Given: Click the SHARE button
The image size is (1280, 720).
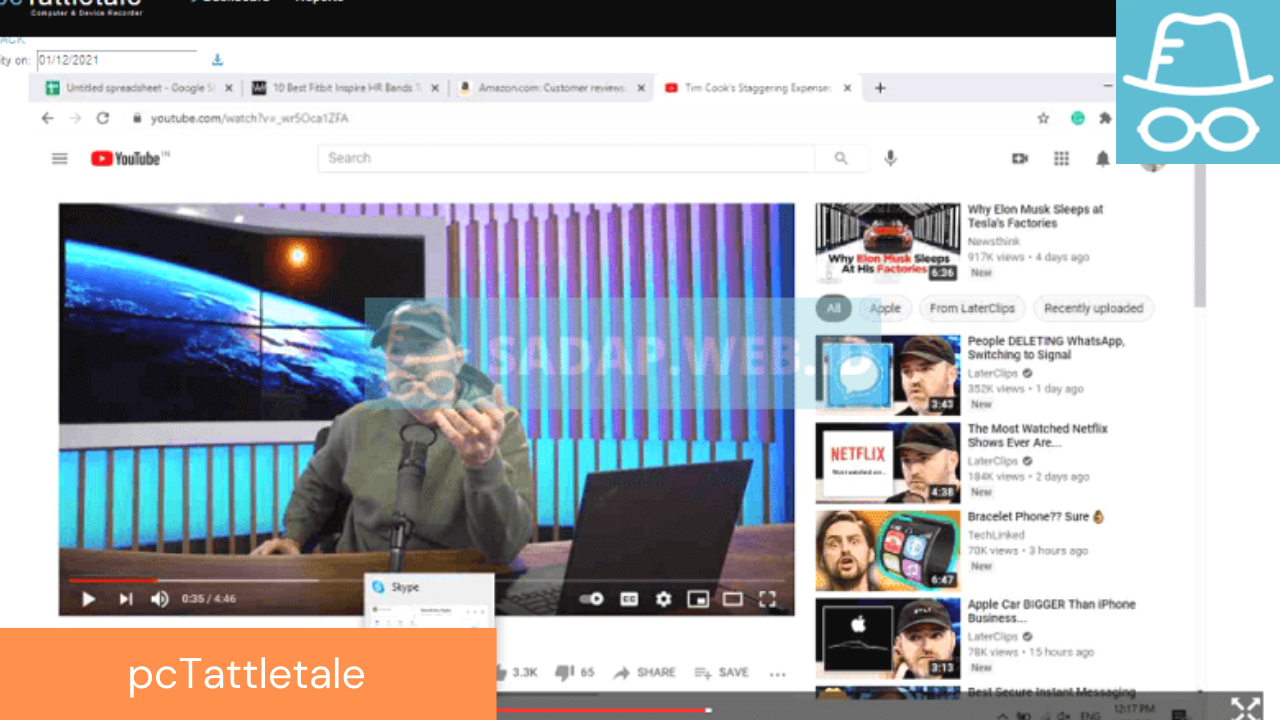Looking at the screenshot, I should pyautogui.click(x=645, y=672).
